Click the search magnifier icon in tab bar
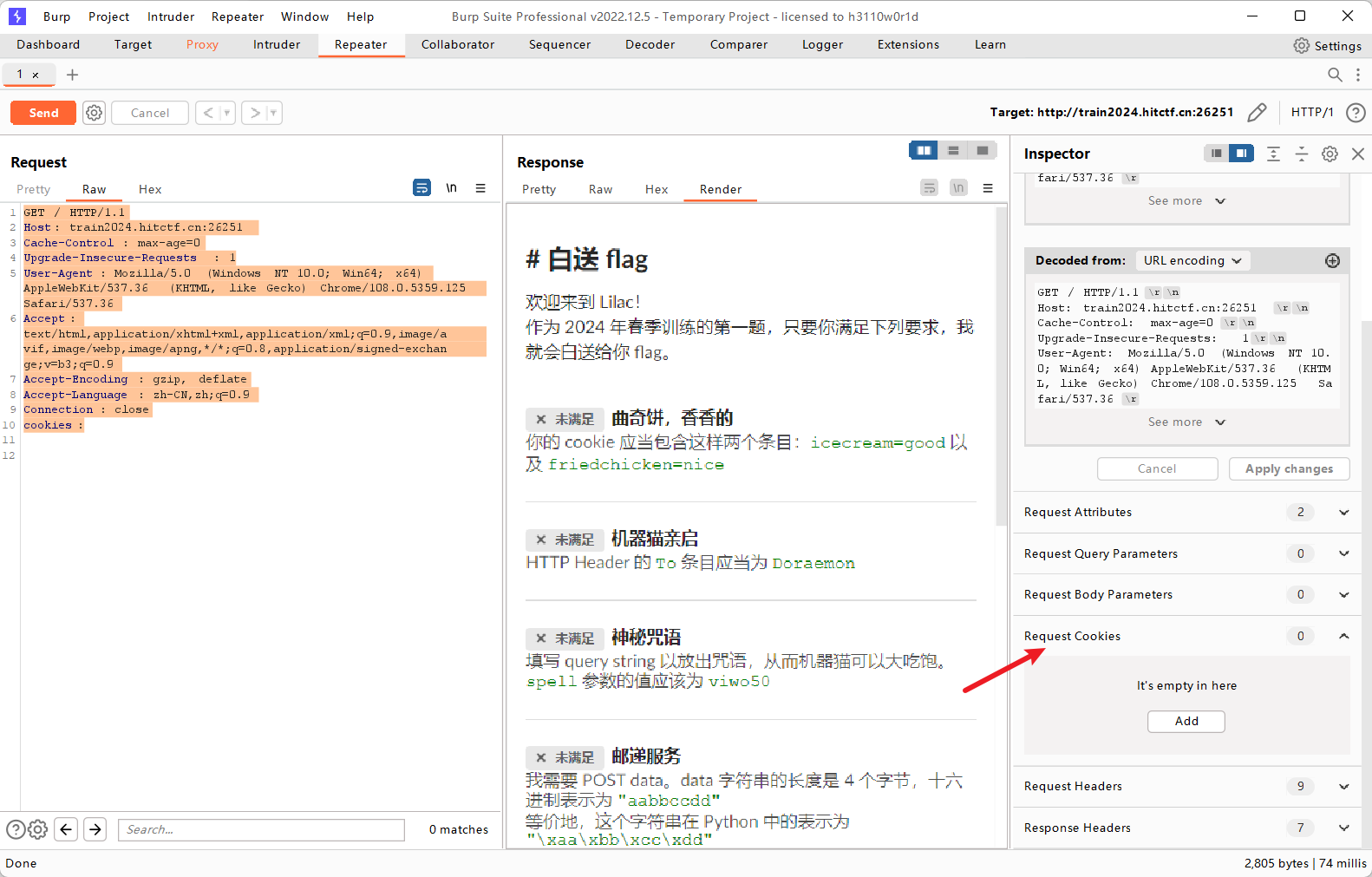 [x=1335, y=75]
